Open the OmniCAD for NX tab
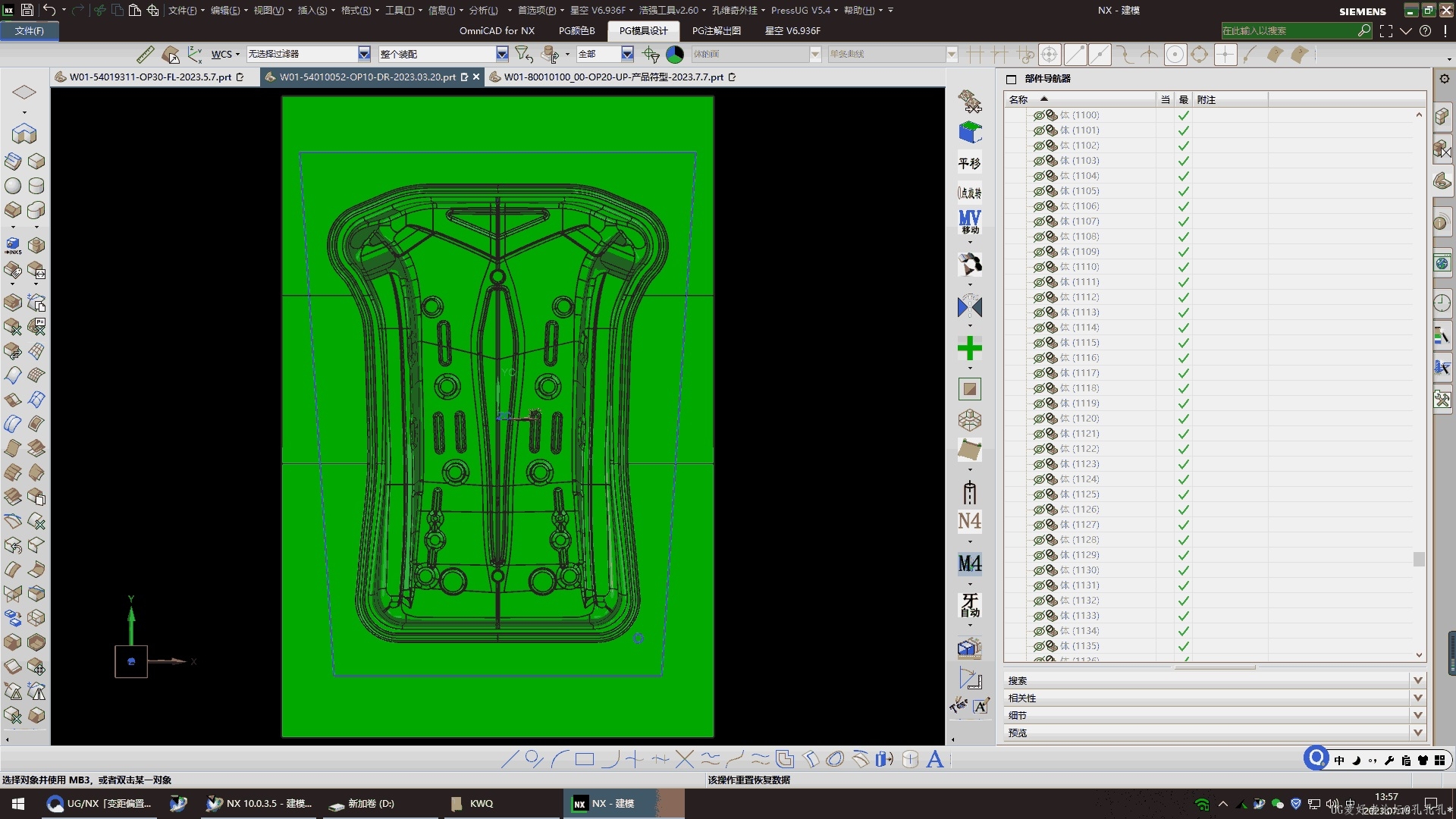This screenshot has width=1456, height=819. coord(497,31)
